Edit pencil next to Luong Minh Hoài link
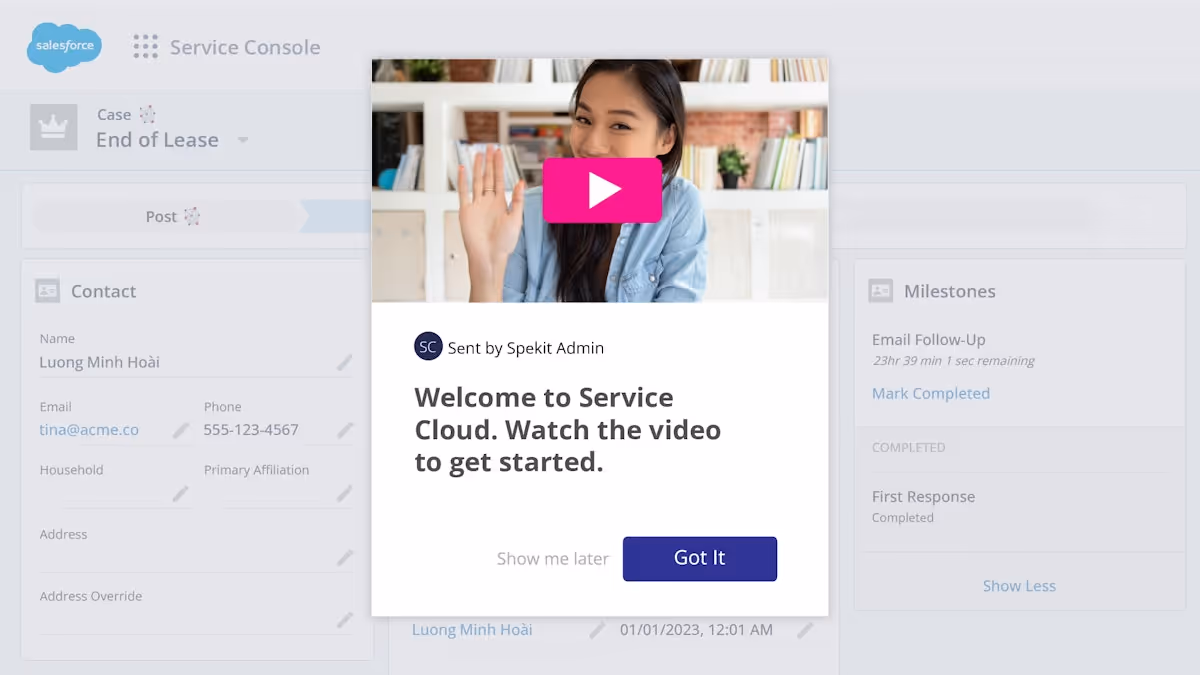 coord(597,630)
